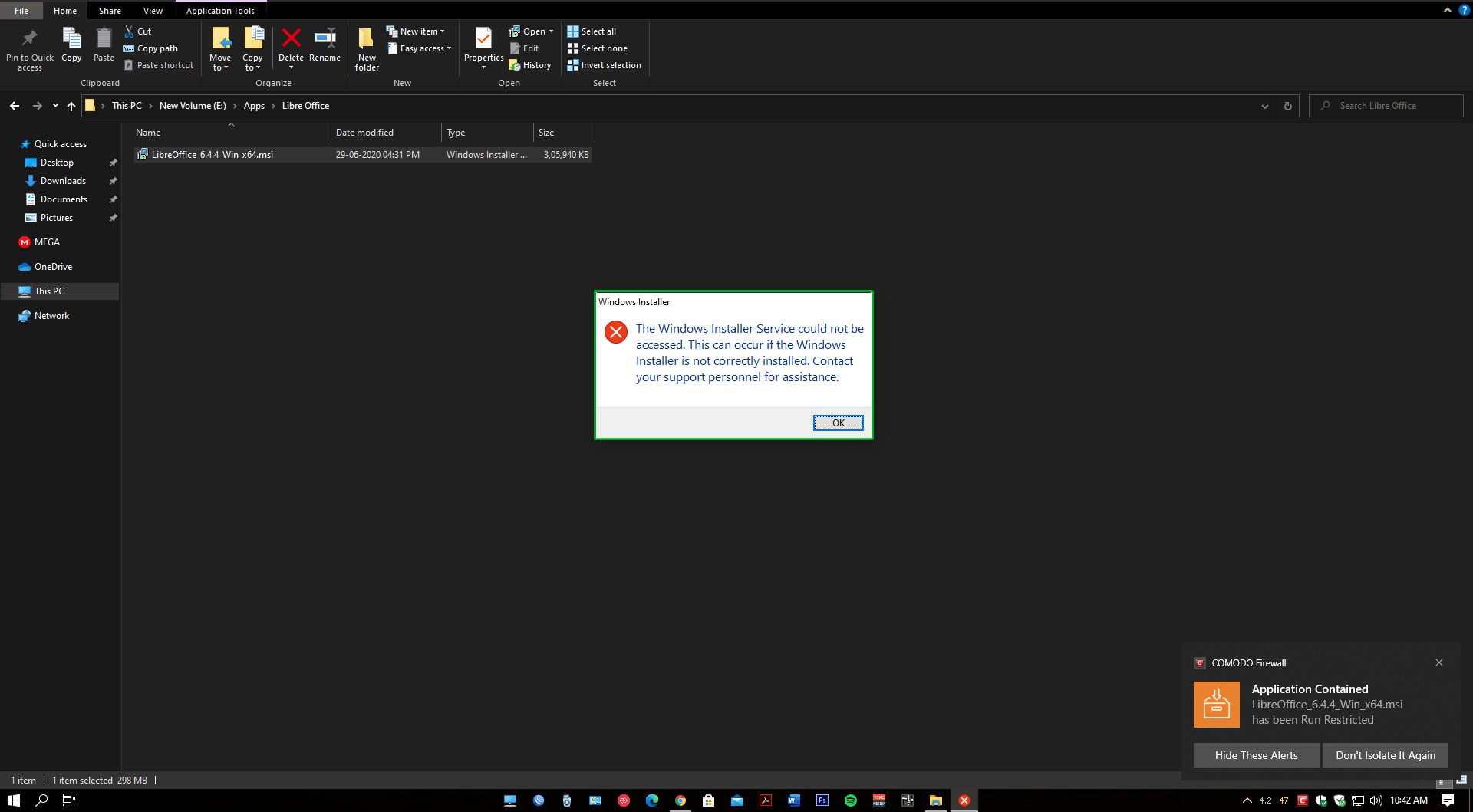Viewport: 1473px width, 812px height.
Task: Switch to the Share ribbon tab
Action: 110,11
